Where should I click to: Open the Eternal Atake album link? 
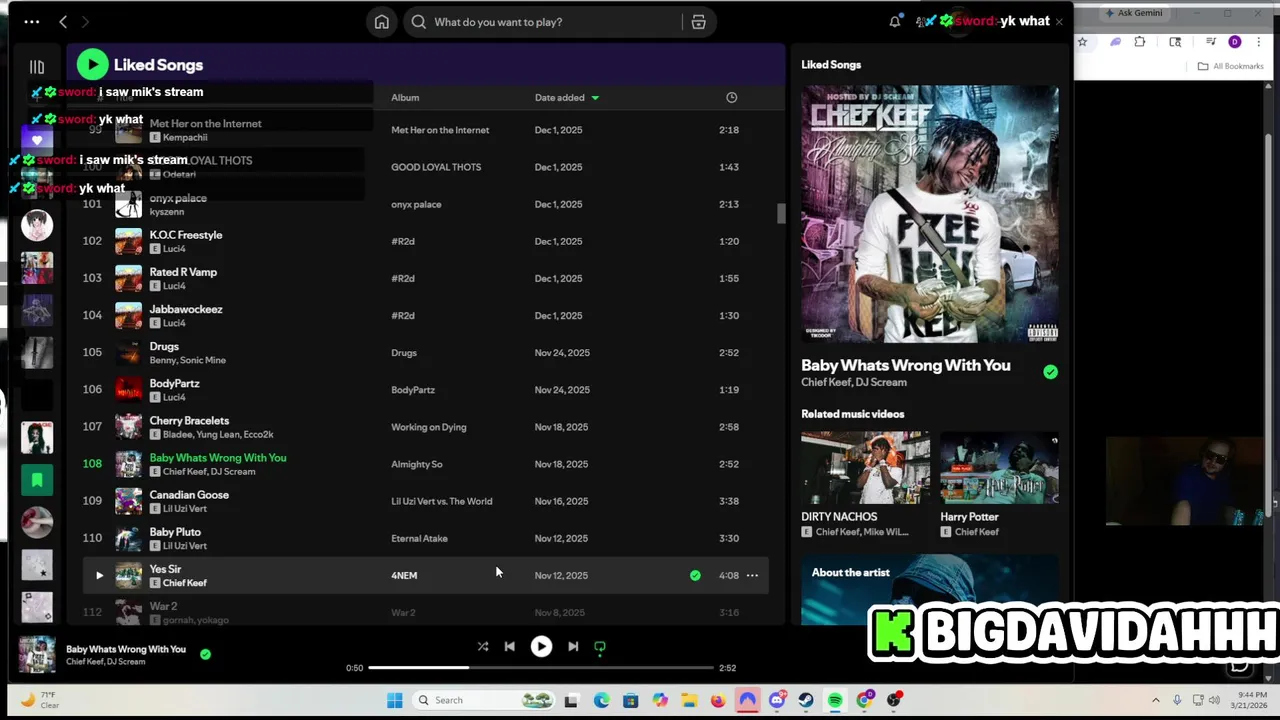pos(419,538)
